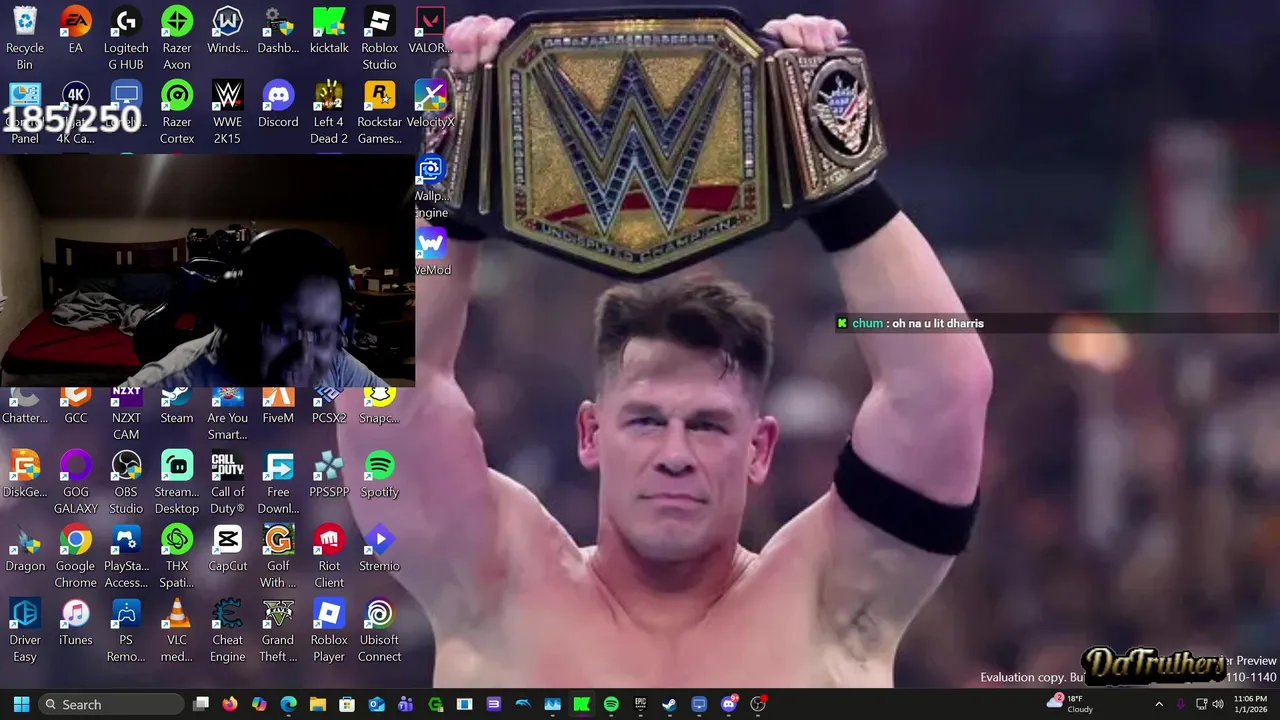Launch WeMod desktop shortcut
1280x720 pixels.
(431, 252)
